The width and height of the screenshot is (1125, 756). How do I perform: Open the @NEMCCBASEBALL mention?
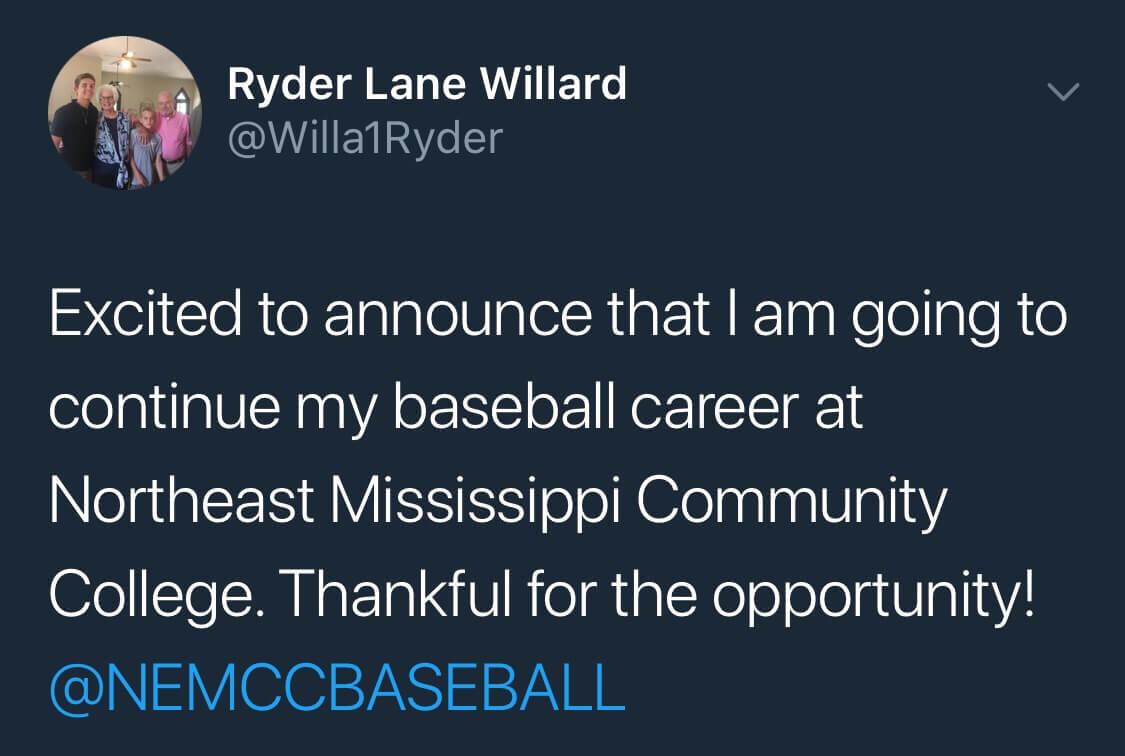[337, 689]
